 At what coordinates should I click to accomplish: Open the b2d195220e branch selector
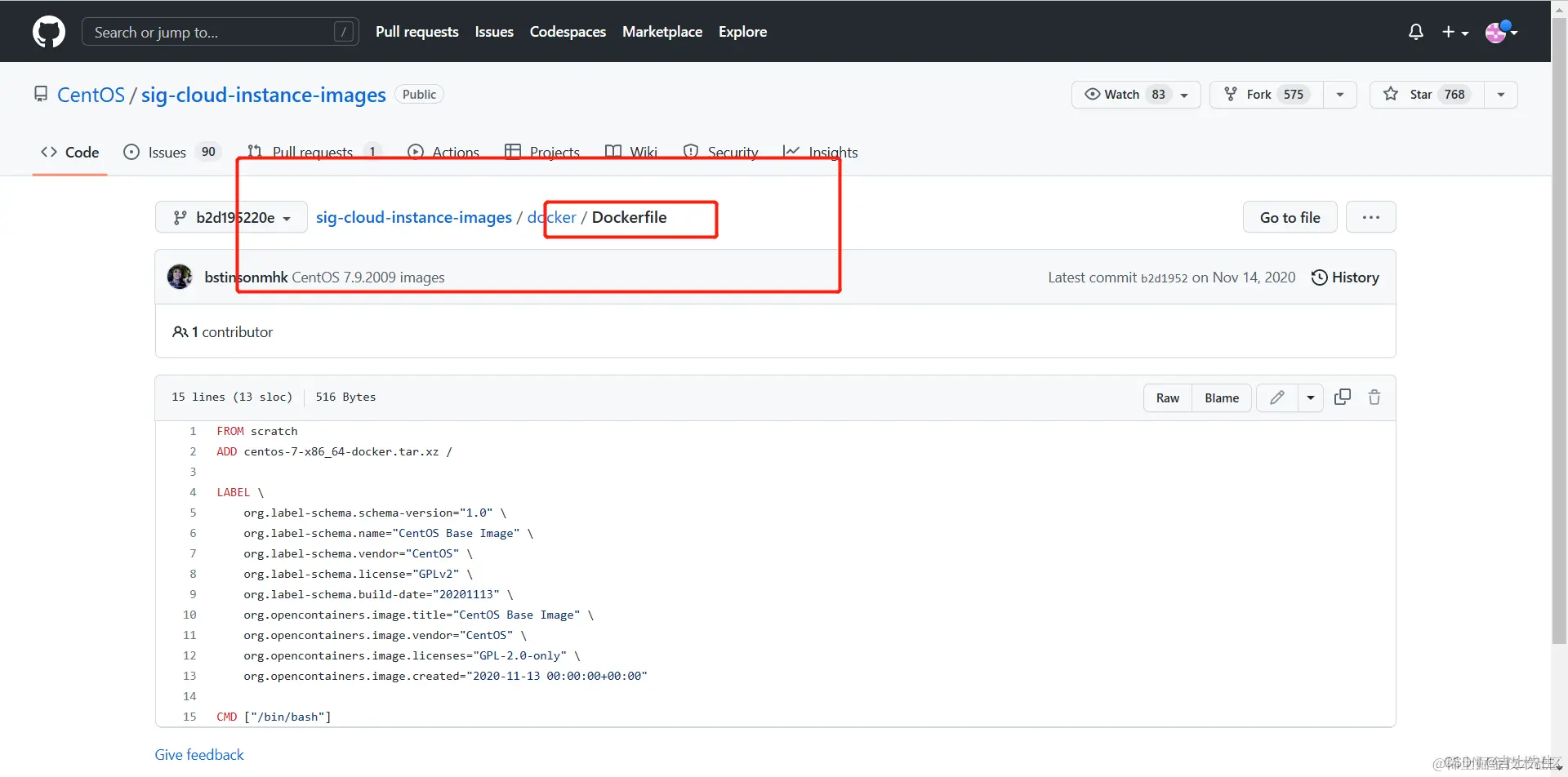(231, 217)
